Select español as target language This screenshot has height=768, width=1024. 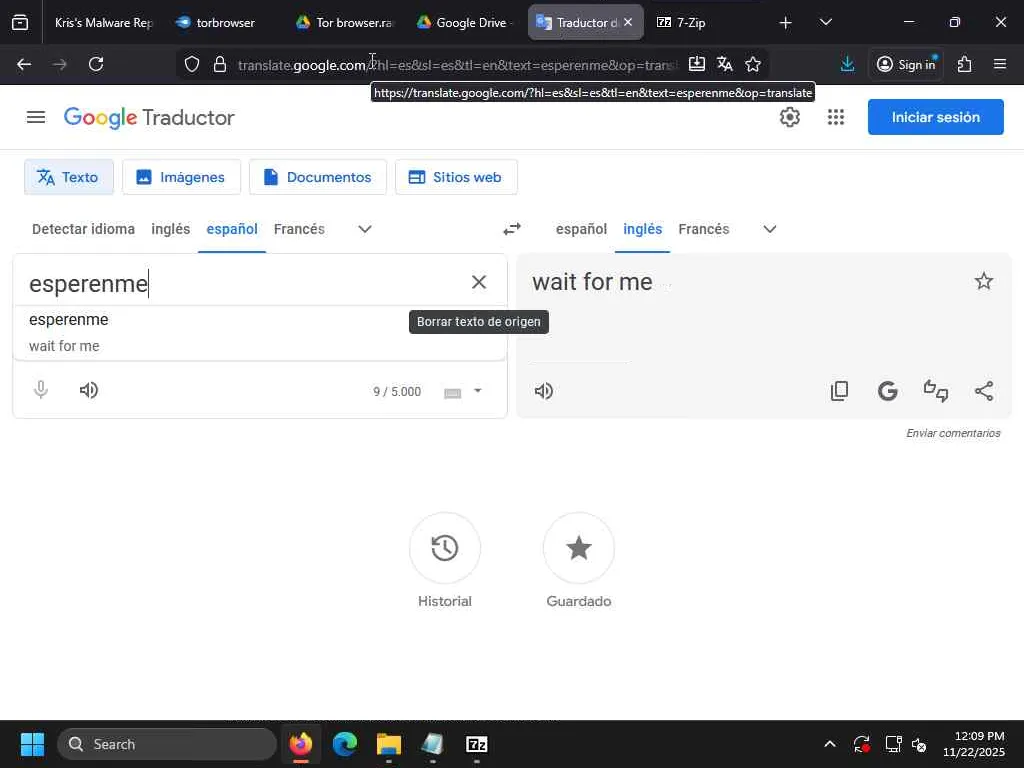(581, 229)
